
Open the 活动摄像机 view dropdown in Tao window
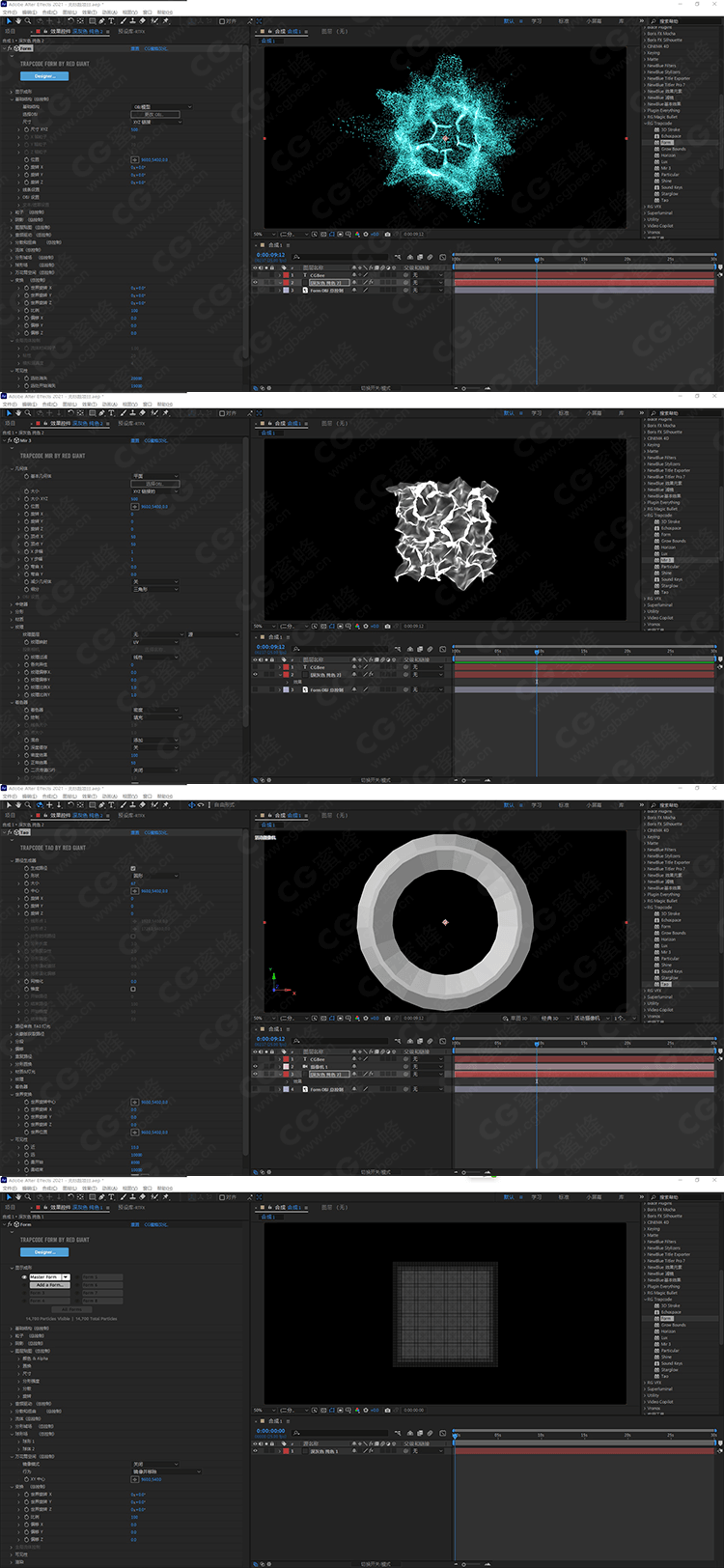tap(594, 1018)
